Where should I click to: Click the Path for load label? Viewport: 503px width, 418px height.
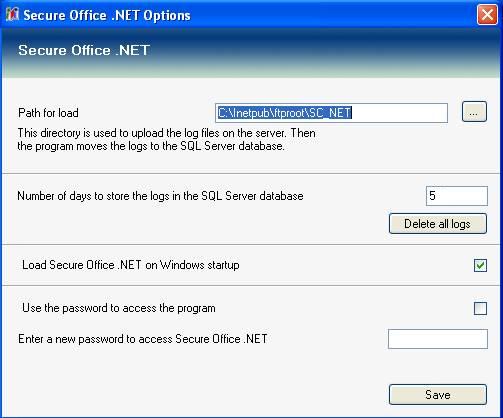[x=48, y=113]
